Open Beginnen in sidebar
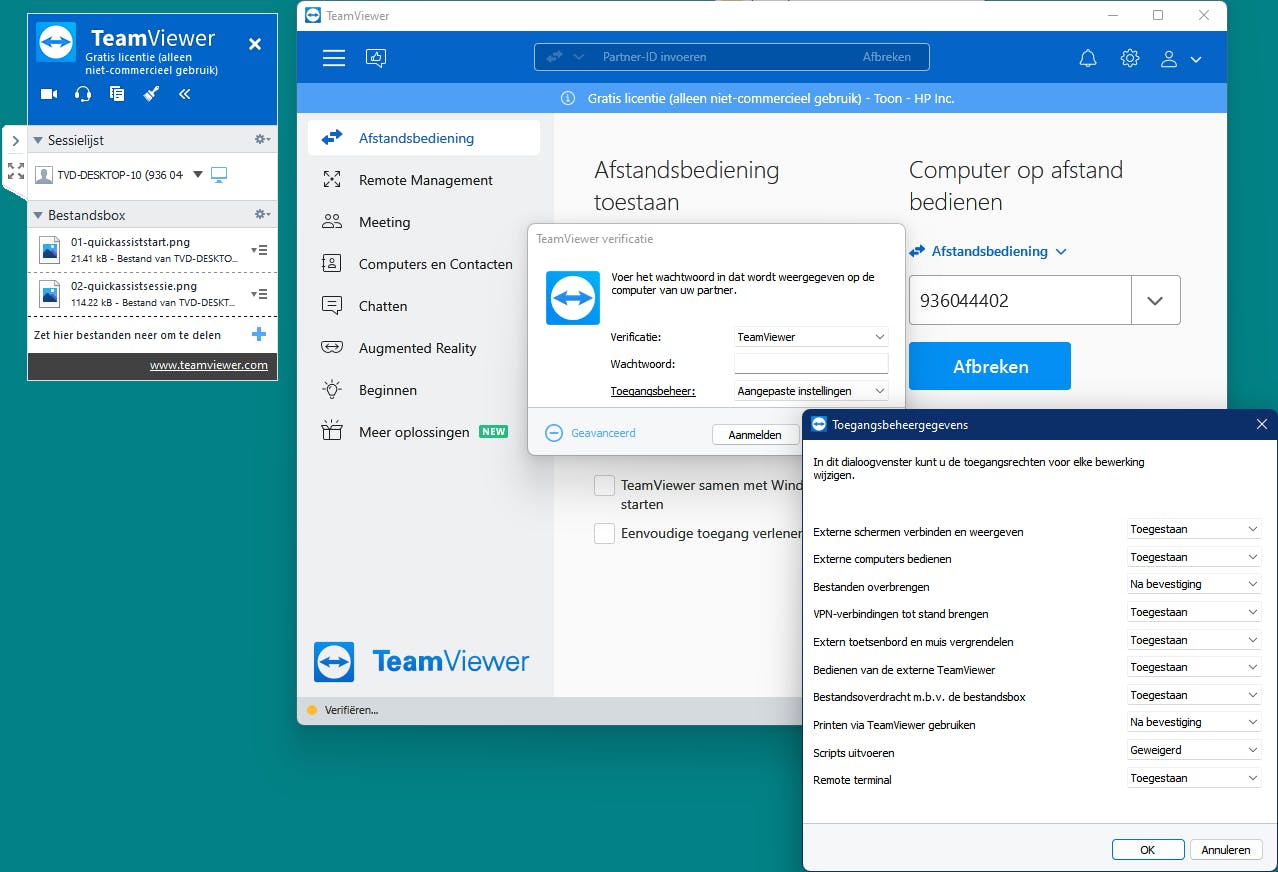The height and width of the screenshot is (872, 1278). (424, 390)
